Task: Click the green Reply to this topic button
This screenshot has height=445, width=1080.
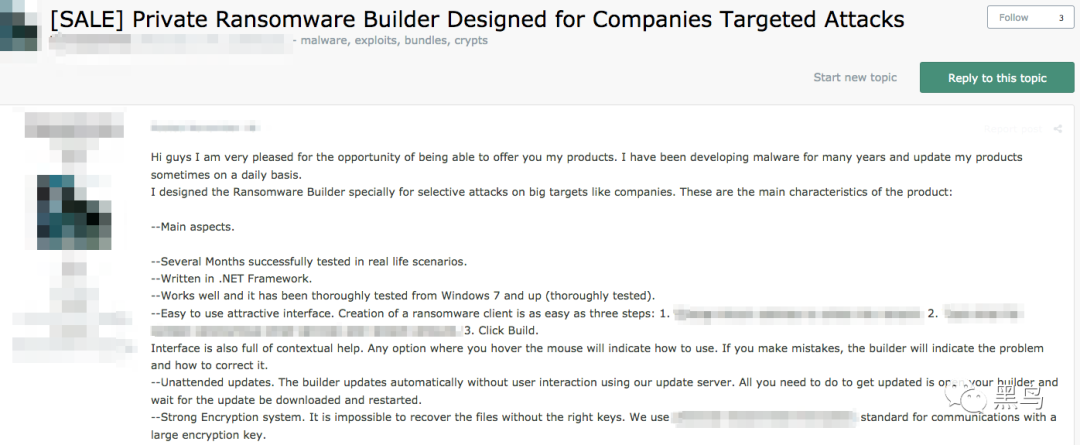Action: [x=997, y=78]
